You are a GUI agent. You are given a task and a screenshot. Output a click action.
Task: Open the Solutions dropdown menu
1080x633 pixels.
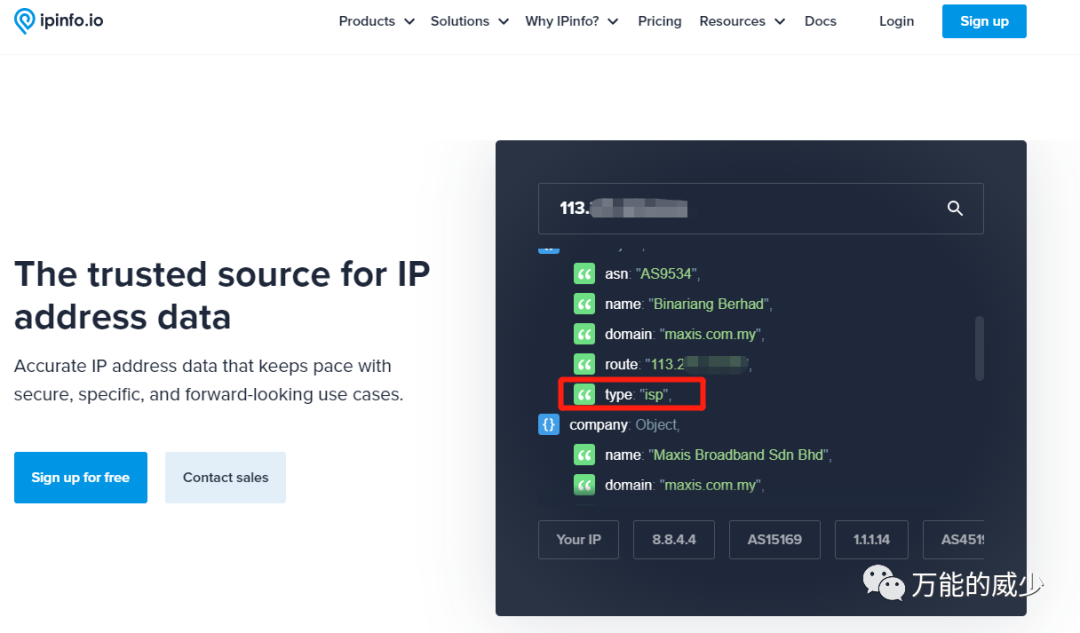point(469,21)
